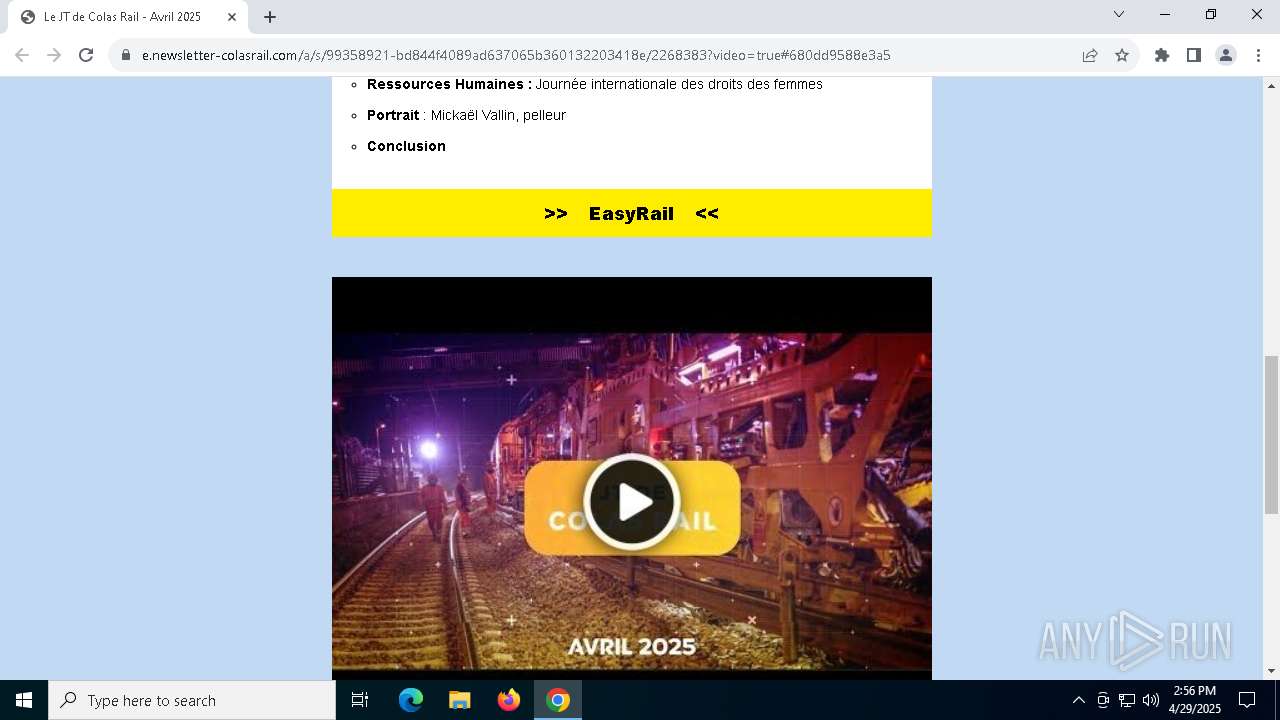
Task: Click the Conclusion list item
Action: pyautogui.click(x=406, y=146)
